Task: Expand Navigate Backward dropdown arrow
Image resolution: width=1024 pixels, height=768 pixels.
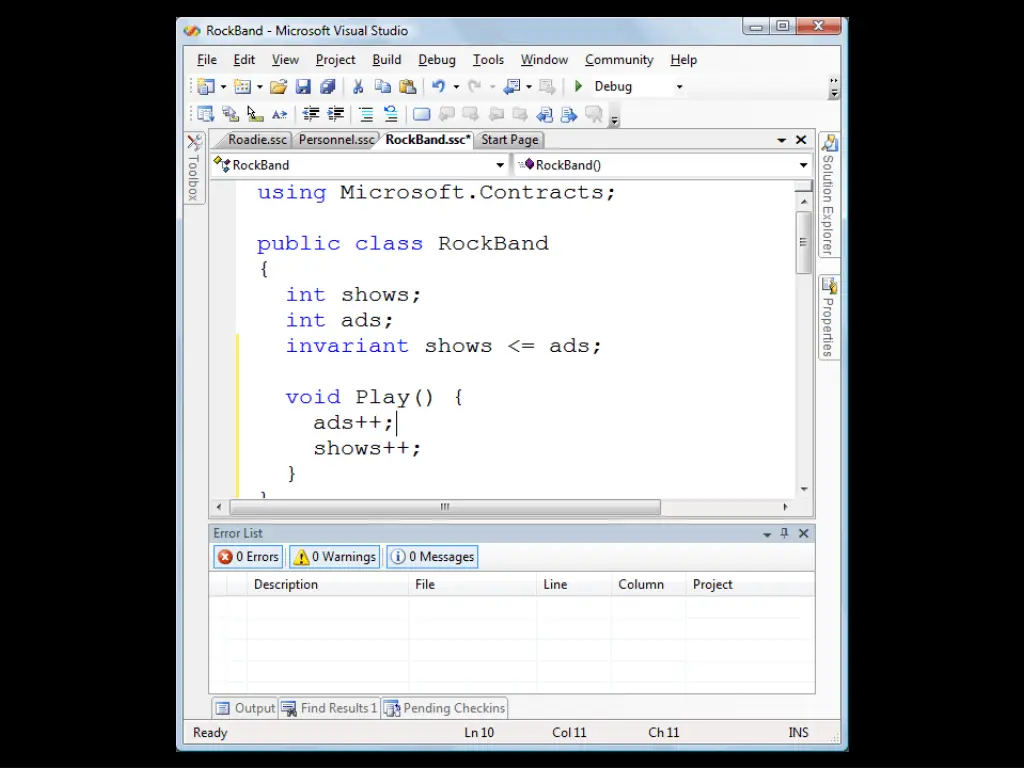Action: coord(529,86)
